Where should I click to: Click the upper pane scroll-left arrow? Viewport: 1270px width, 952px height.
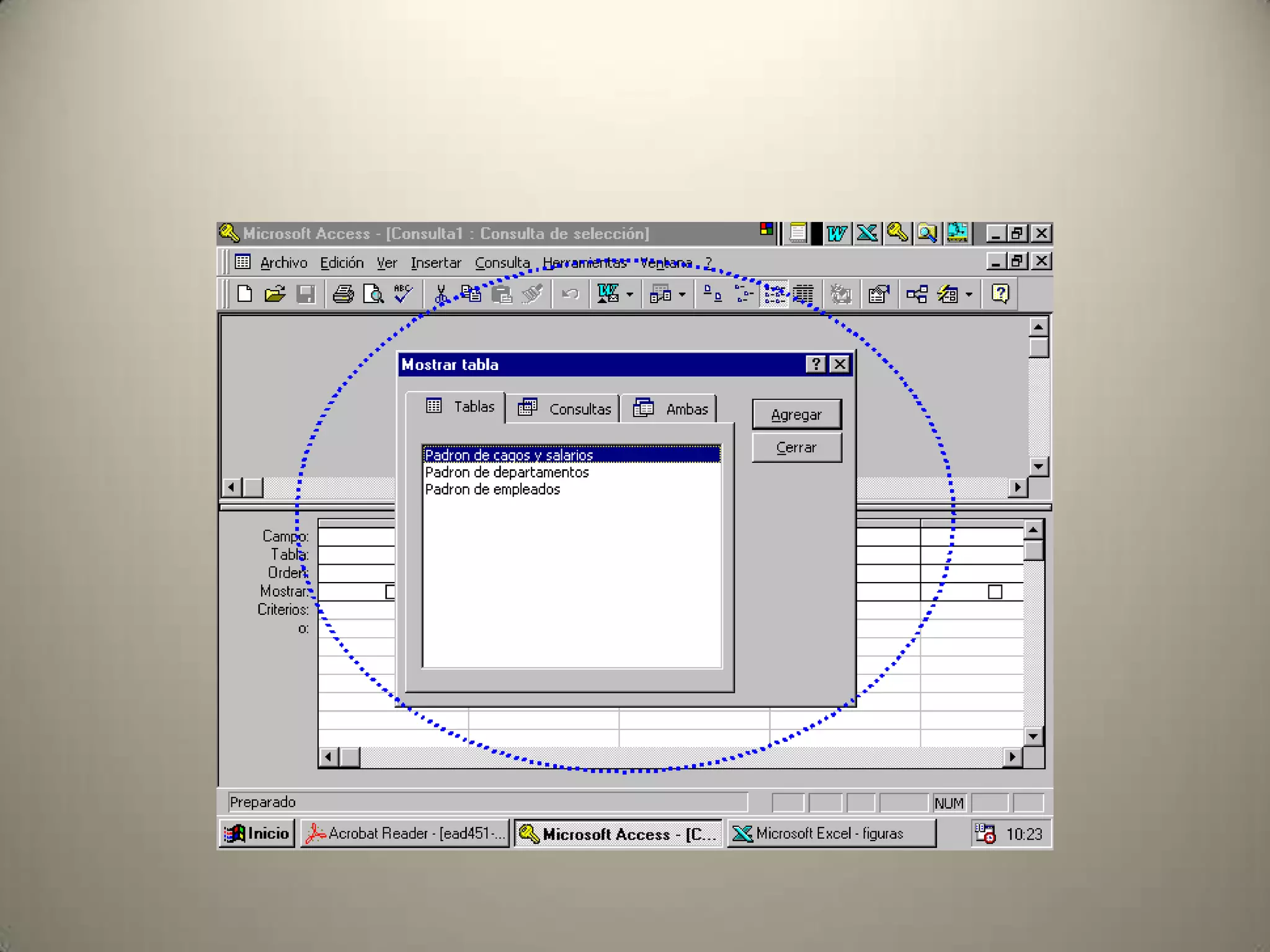(232, 487)
